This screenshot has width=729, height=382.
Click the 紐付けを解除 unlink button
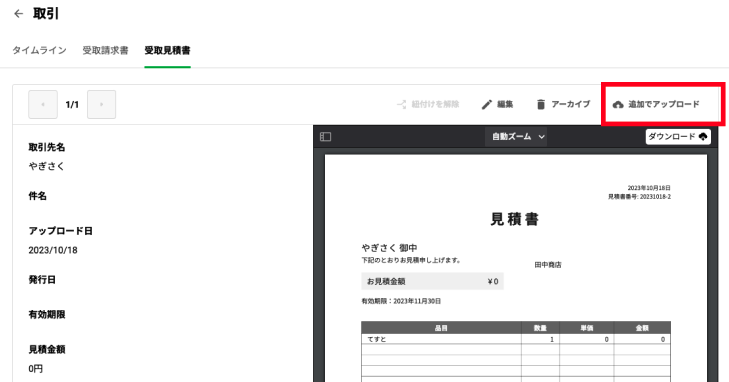(428, 104)
